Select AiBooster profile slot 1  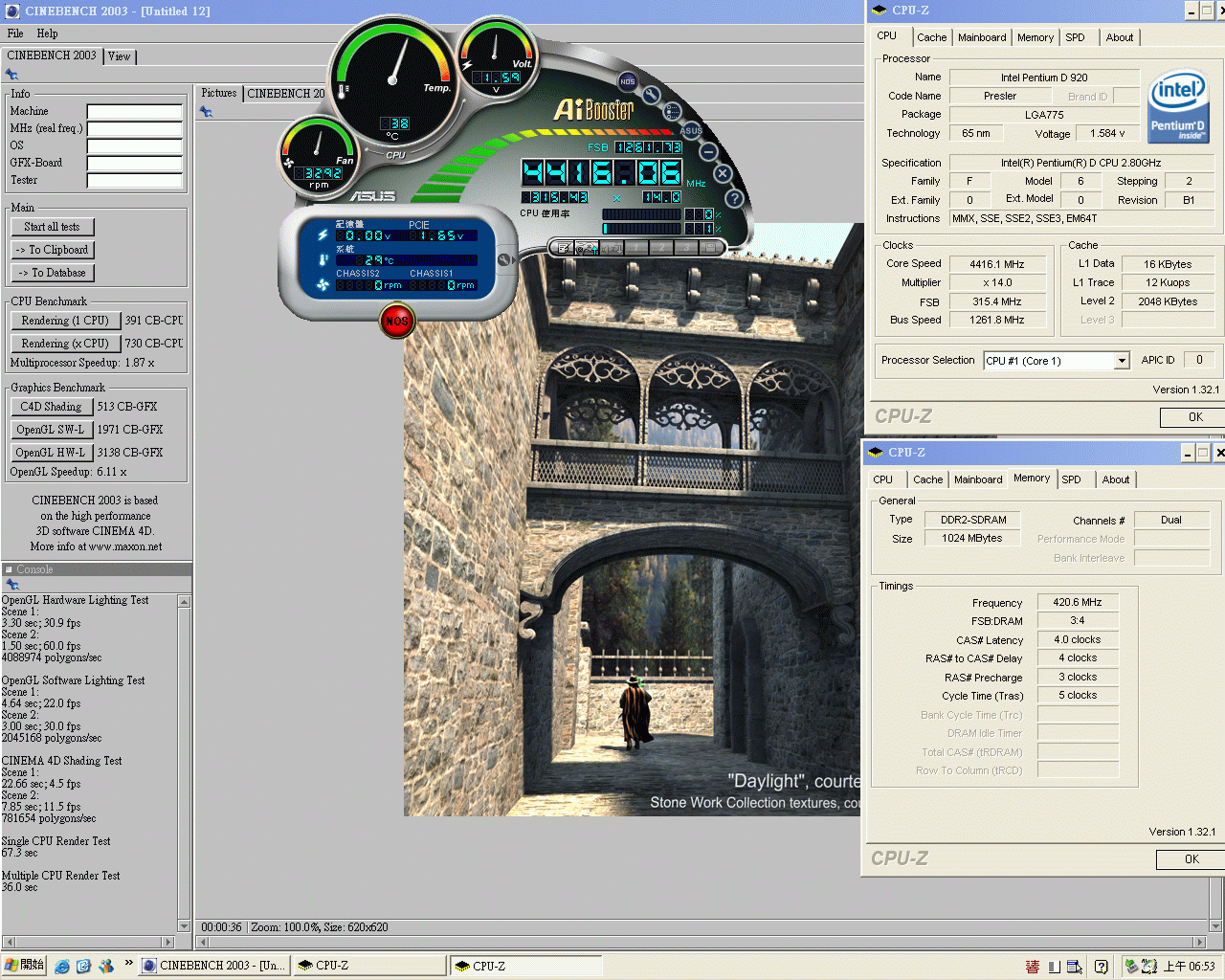[x=636, y=248]
